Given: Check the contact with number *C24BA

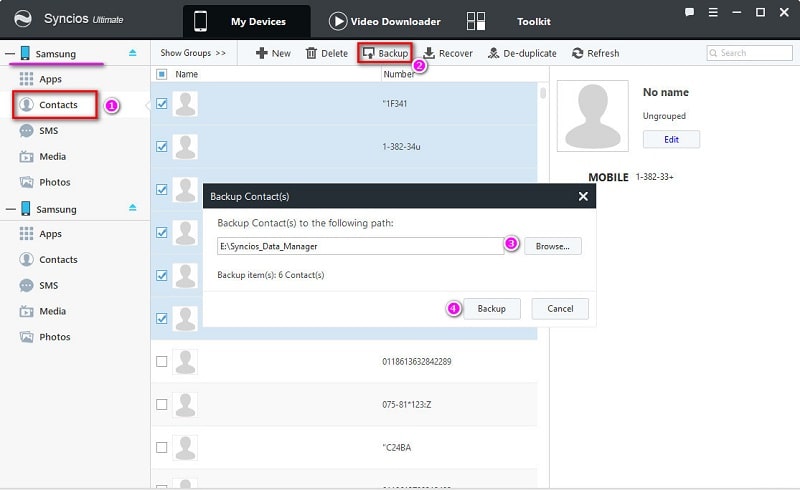Looking at the screenshot, I should 162,447.
